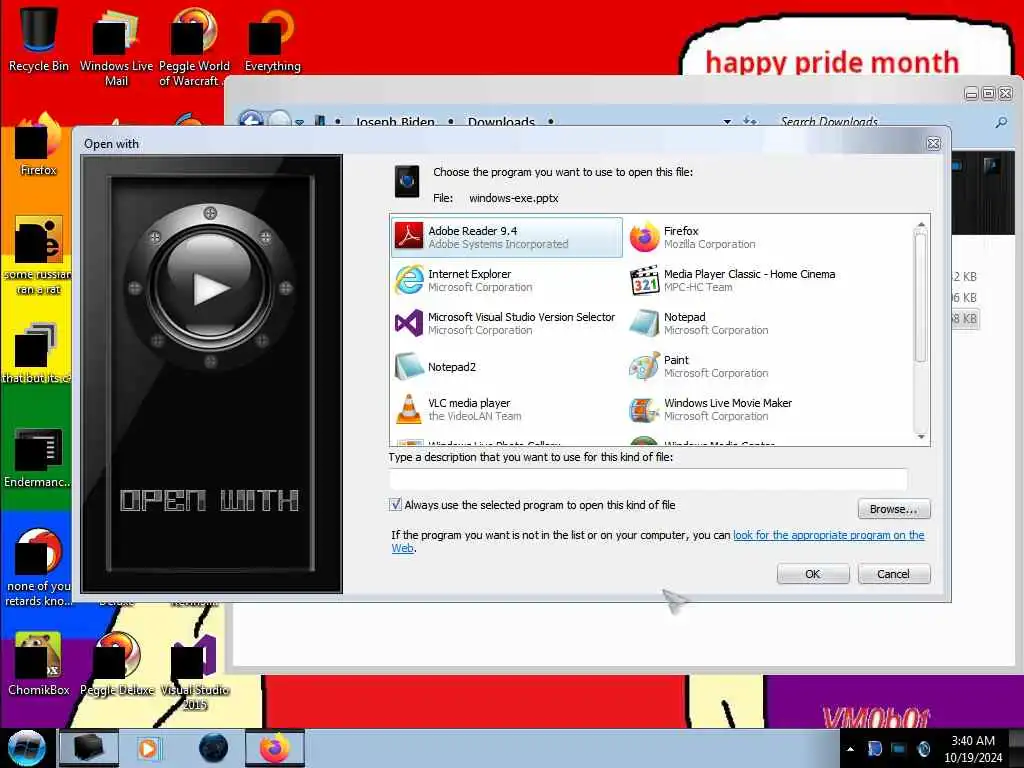Image resolution: width=1024 pixels, height=768 pixels.
Task: Click the program list scroll down arrow
Action: coord(921,437)
